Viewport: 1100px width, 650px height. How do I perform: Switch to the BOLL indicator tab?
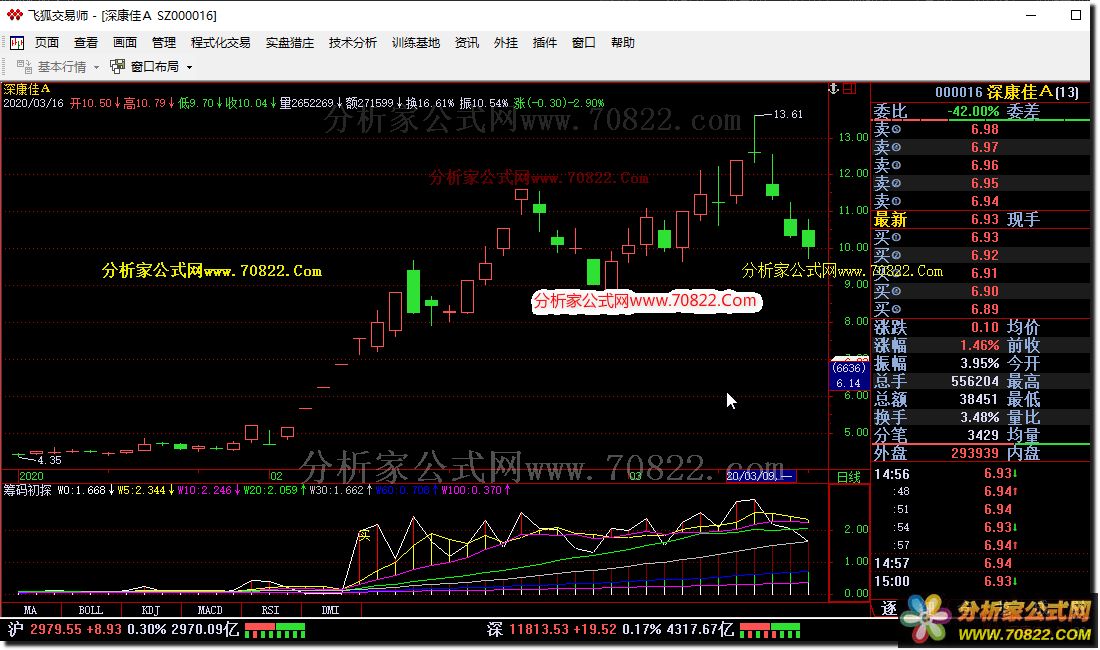90,610
